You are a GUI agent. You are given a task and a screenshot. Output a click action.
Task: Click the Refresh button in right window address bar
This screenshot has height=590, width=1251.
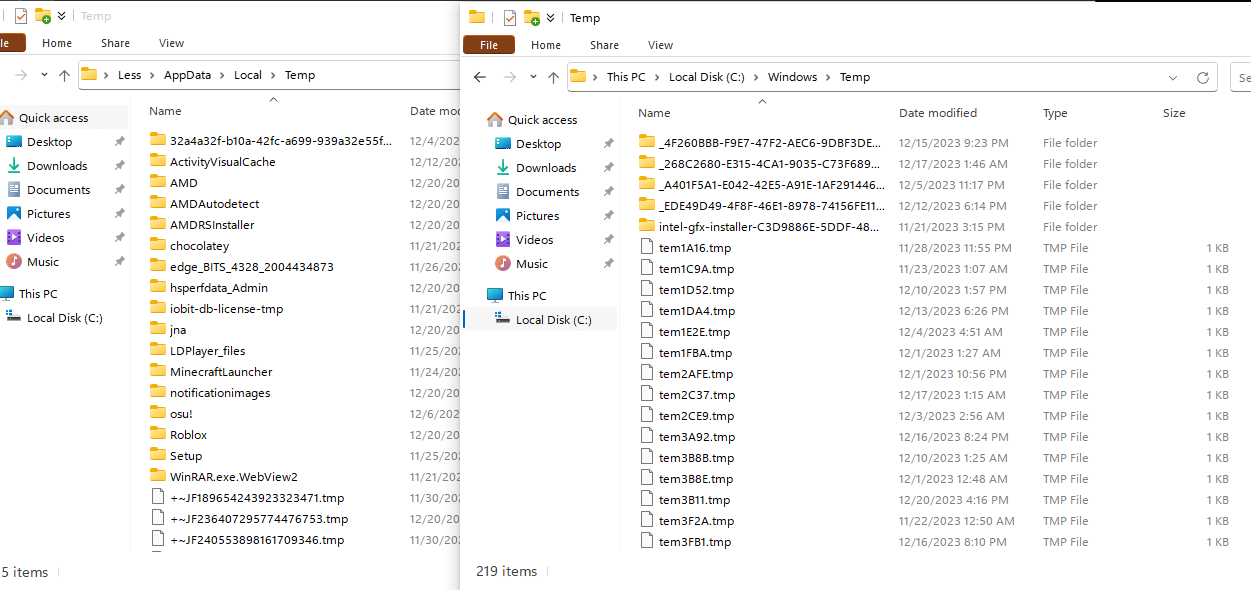(1203, 77)
